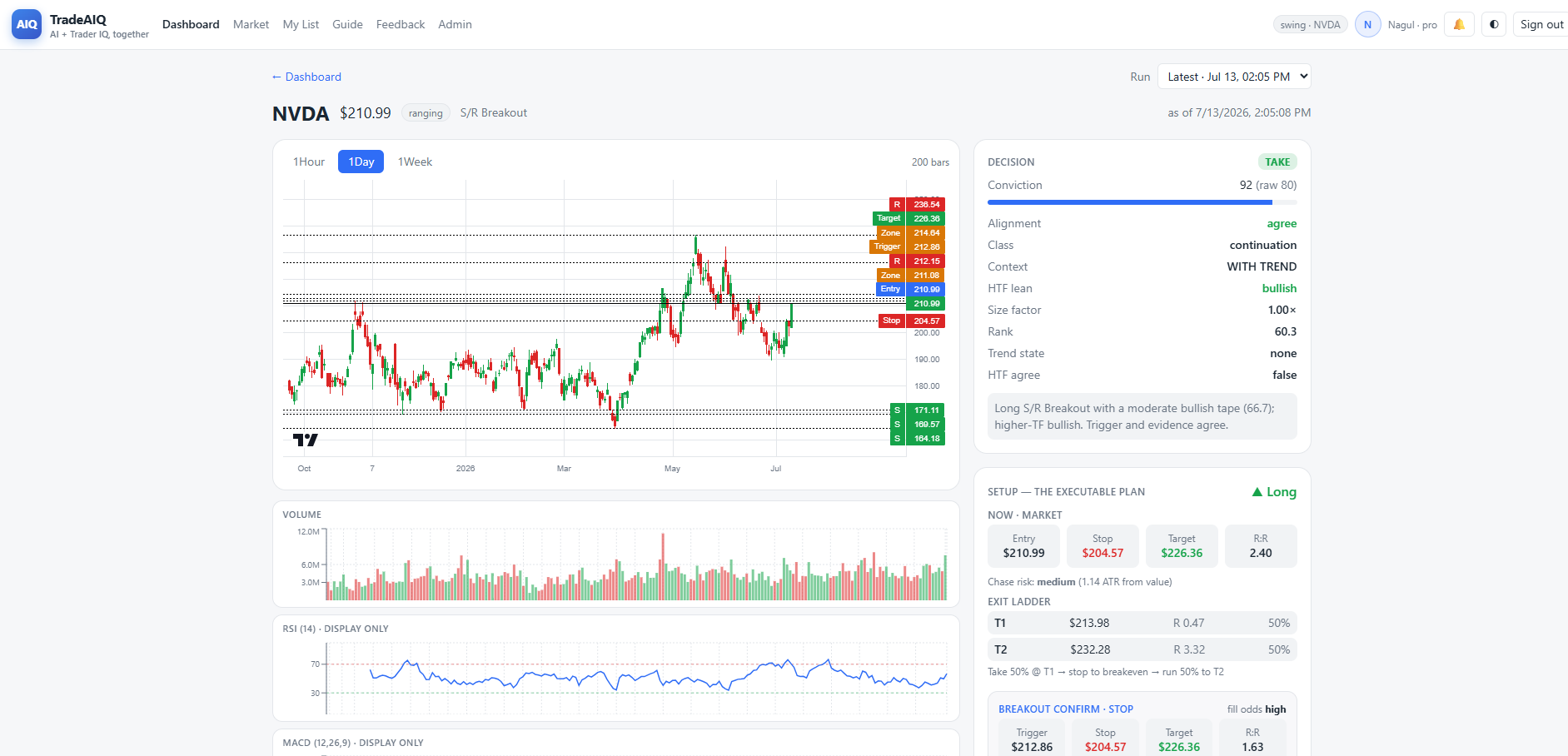The height and width of the screenshot is (756, 1568).
Task: Open the Run selector dropdown
Action: coord(1234,77)
